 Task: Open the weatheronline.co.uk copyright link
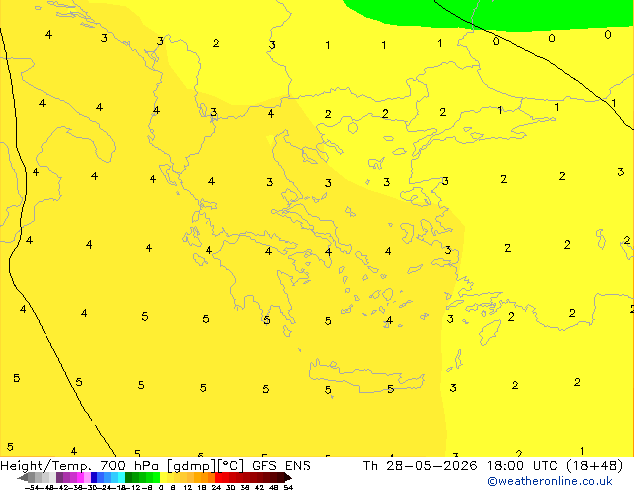pos(550,481)
